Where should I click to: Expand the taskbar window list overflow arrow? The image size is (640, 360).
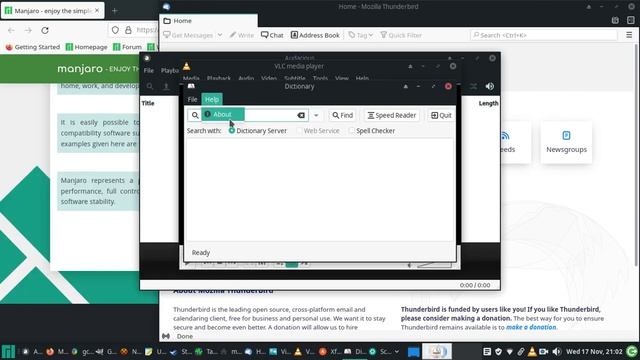[x=397, y=351]
